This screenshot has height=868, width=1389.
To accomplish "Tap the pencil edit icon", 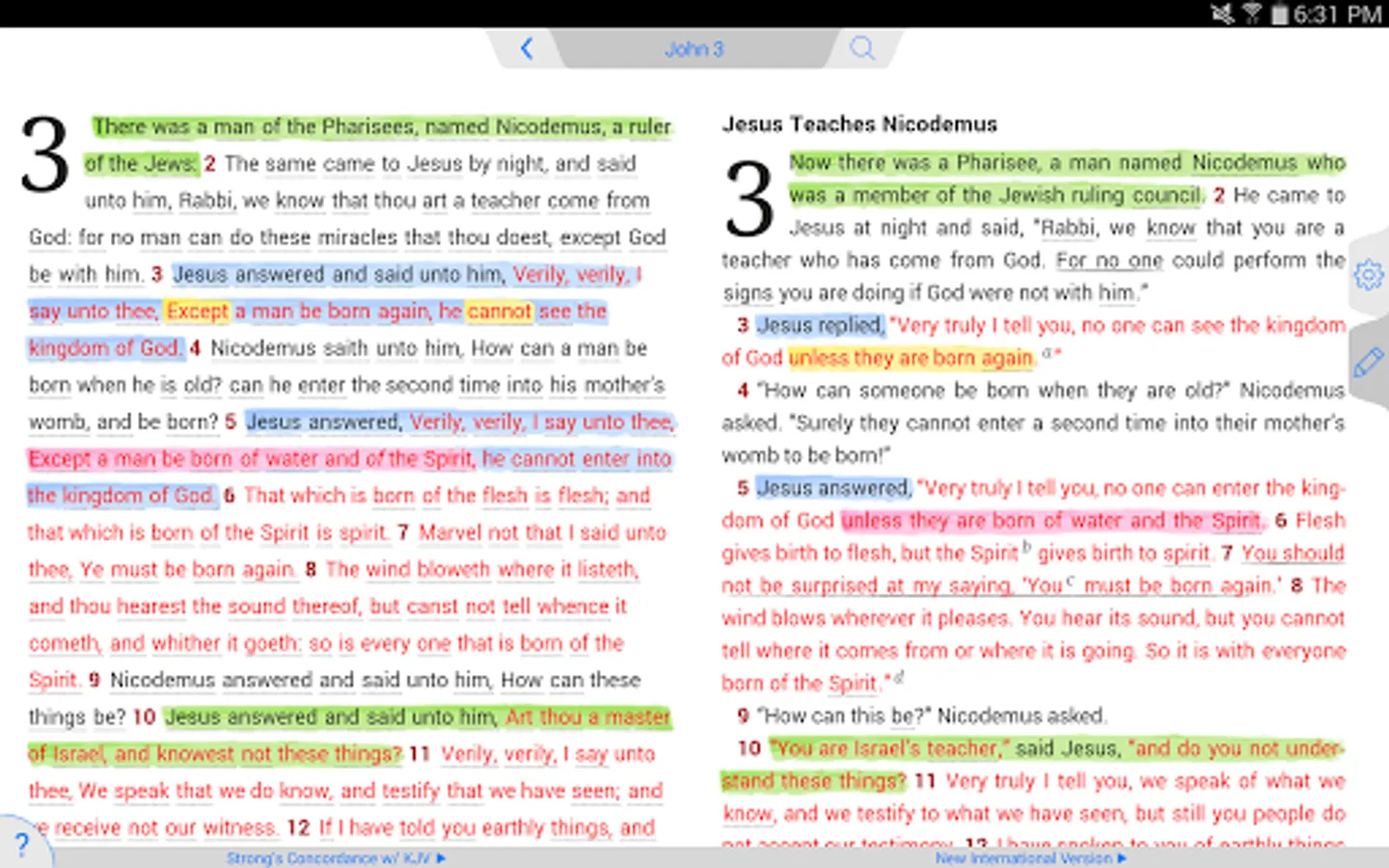I will [1369, 363].
